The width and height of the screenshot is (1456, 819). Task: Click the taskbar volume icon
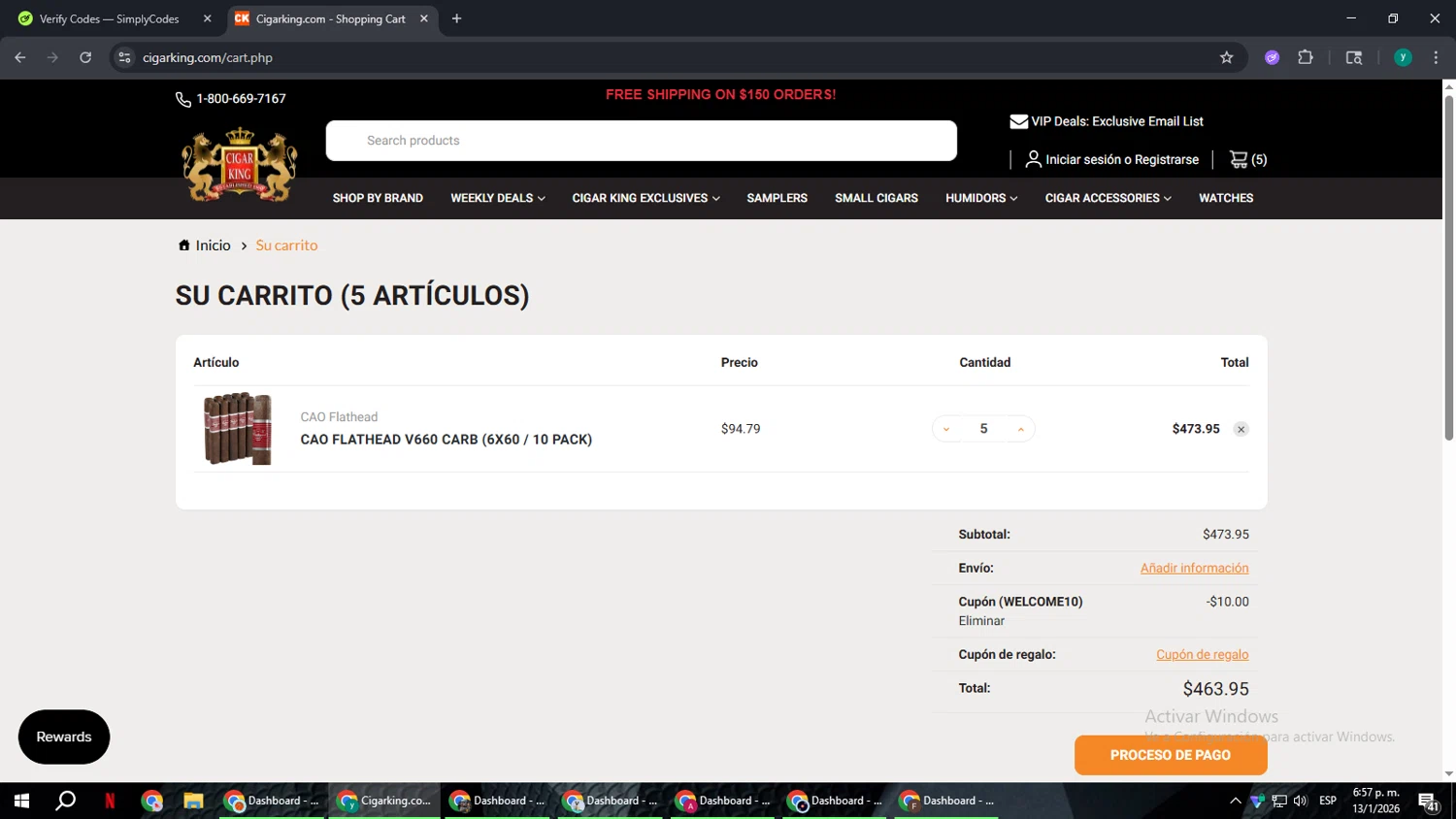[1301, 801]
